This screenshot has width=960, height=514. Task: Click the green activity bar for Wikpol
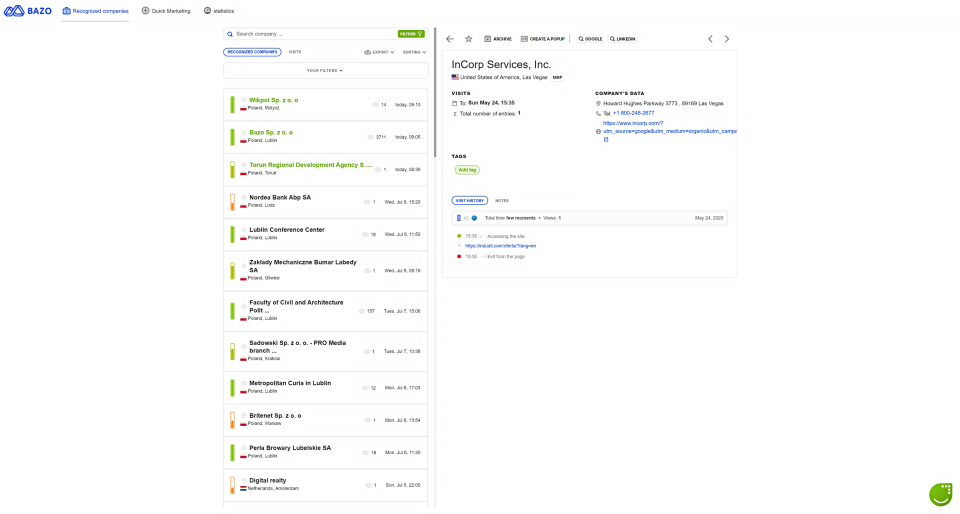[233, 105]
